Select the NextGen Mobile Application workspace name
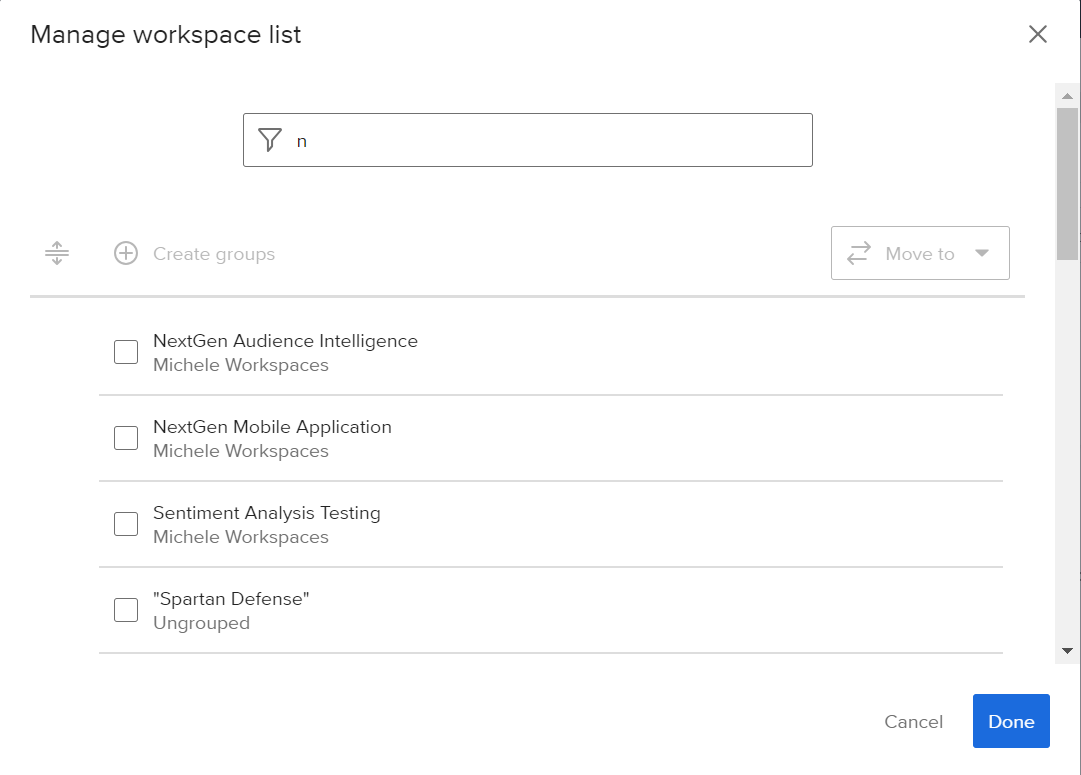1081x775 pixels. (272, 427)
